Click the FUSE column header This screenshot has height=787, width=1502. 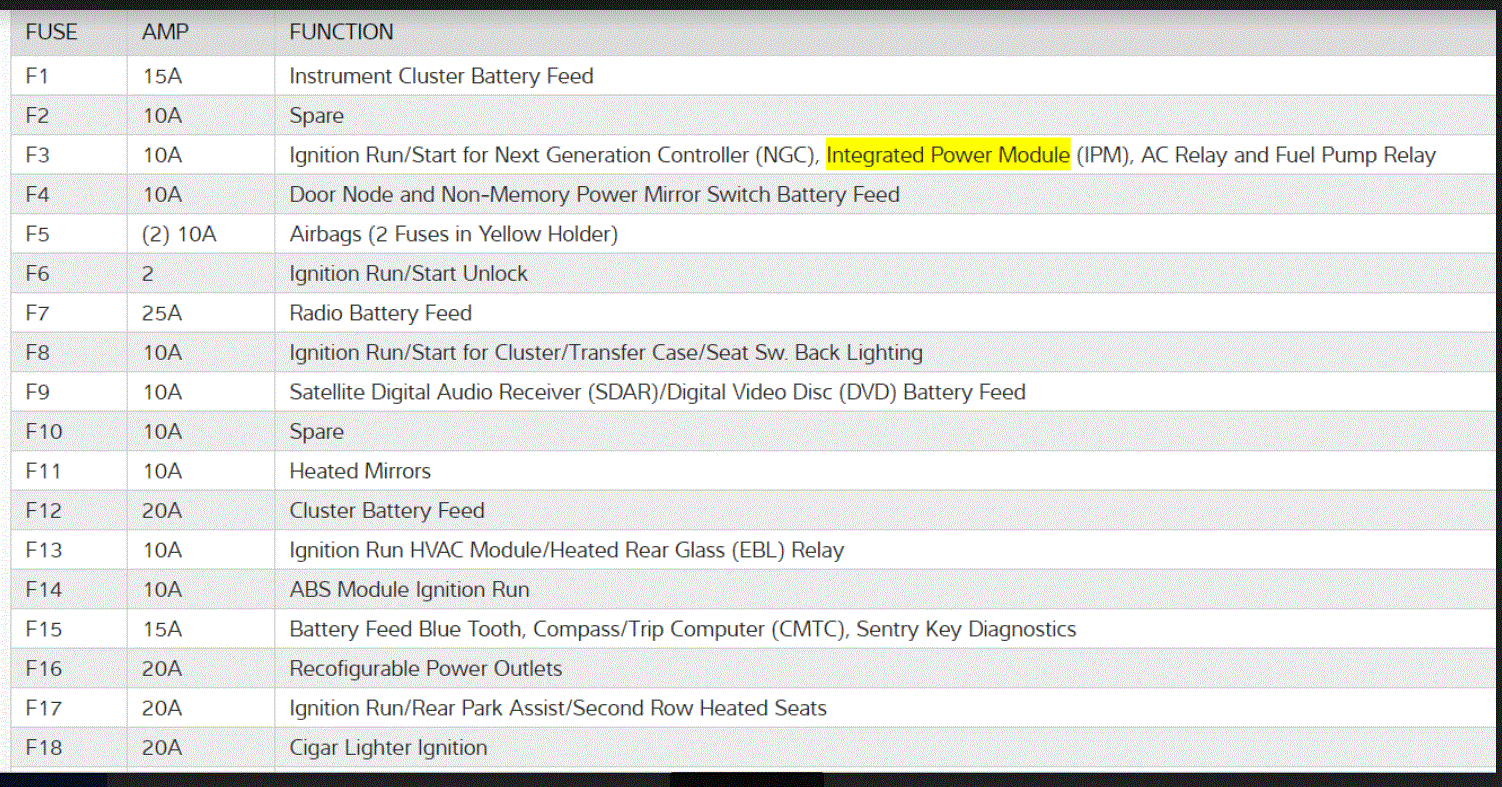coord(51,32)
